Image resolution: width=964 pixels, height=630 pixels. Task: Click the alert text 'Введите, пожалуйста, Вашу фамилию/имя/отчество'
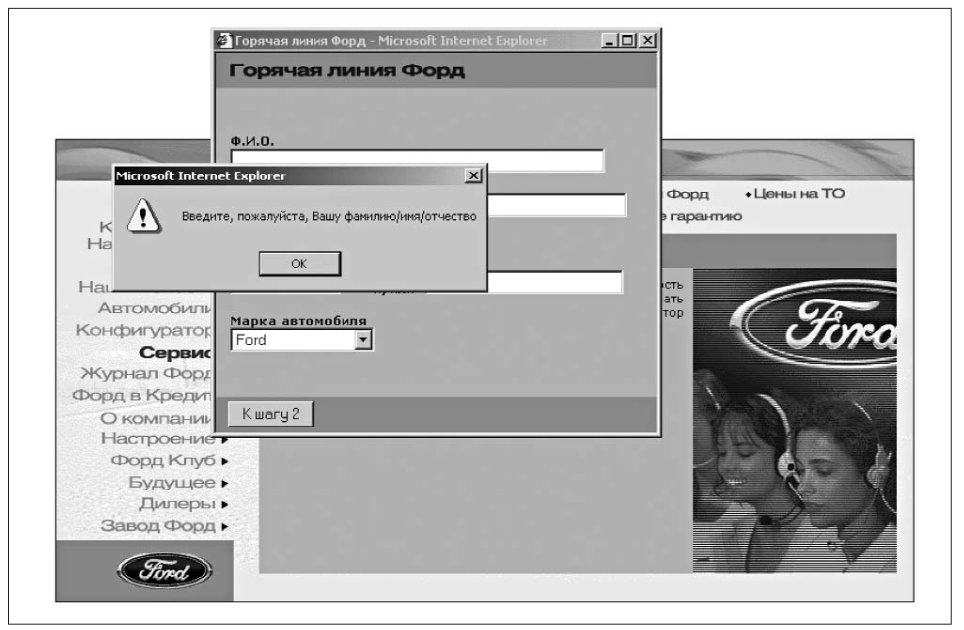click(x=329, y=216)
